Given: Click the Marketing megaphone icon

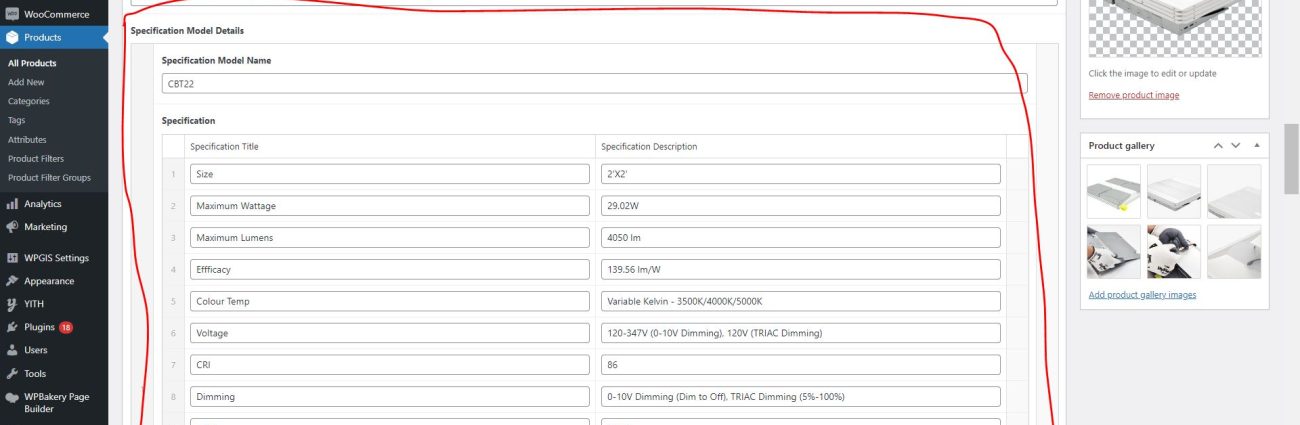Looking at the screenshot, I should (12, 227).
